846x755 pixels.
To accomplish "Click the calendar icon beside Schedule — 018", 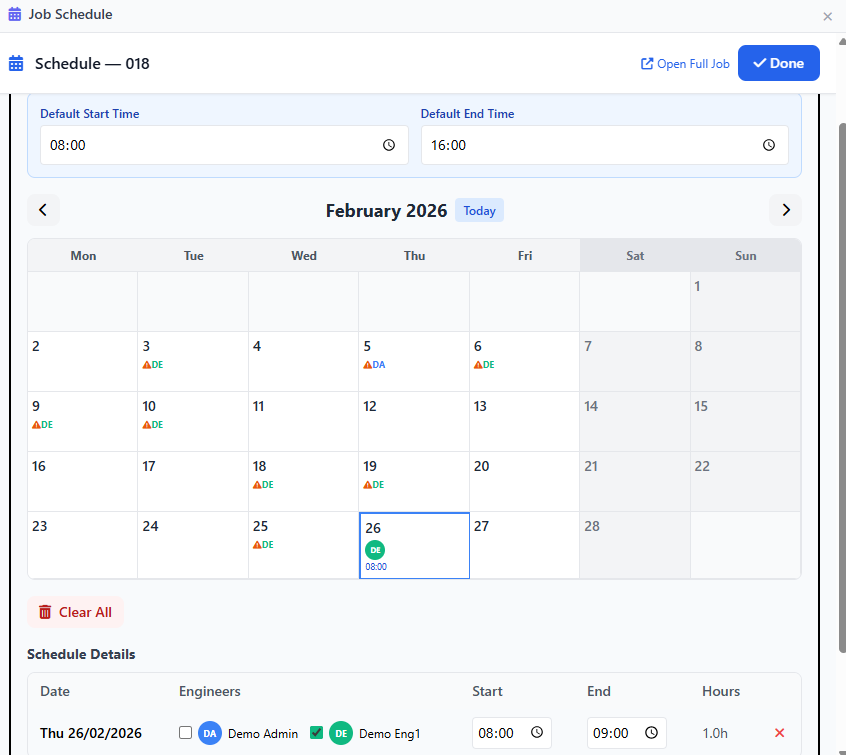I will 16,63.
